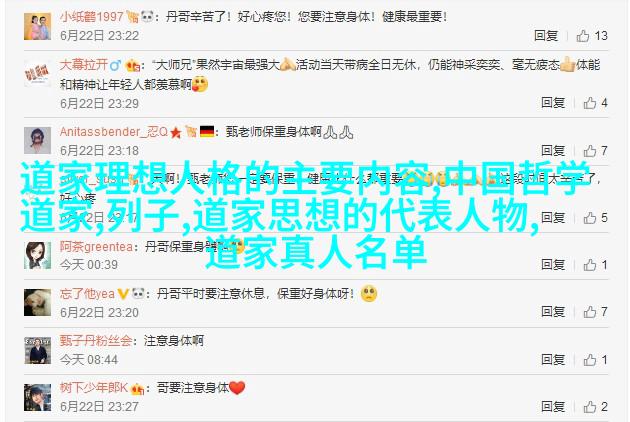Like Anitassbender's comment with 7 likes
The height and width of the screenshot is (422, 630).
590,151
